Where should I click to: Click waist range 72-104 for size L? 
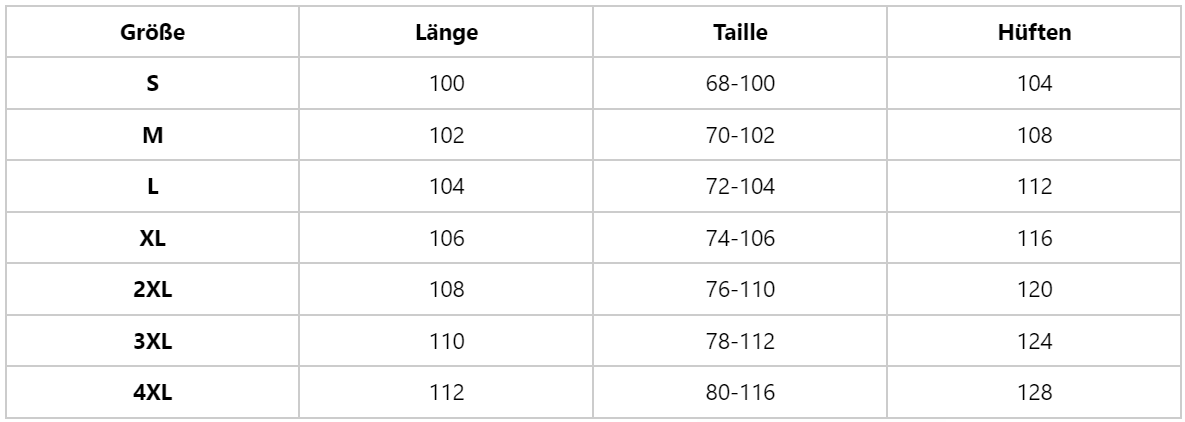click(740, 189)
